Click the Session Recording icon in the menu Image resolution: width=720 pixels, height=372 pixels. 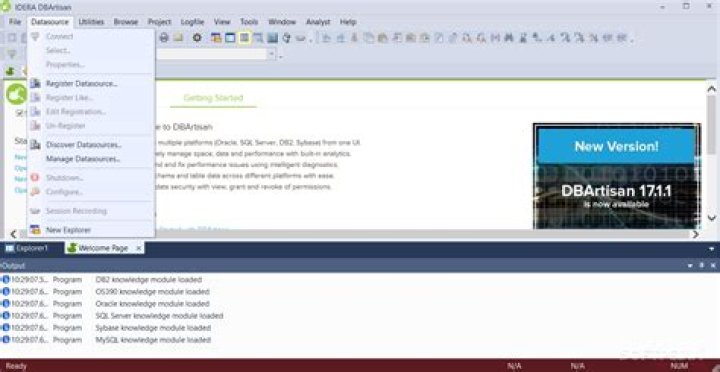pos(35,211)
